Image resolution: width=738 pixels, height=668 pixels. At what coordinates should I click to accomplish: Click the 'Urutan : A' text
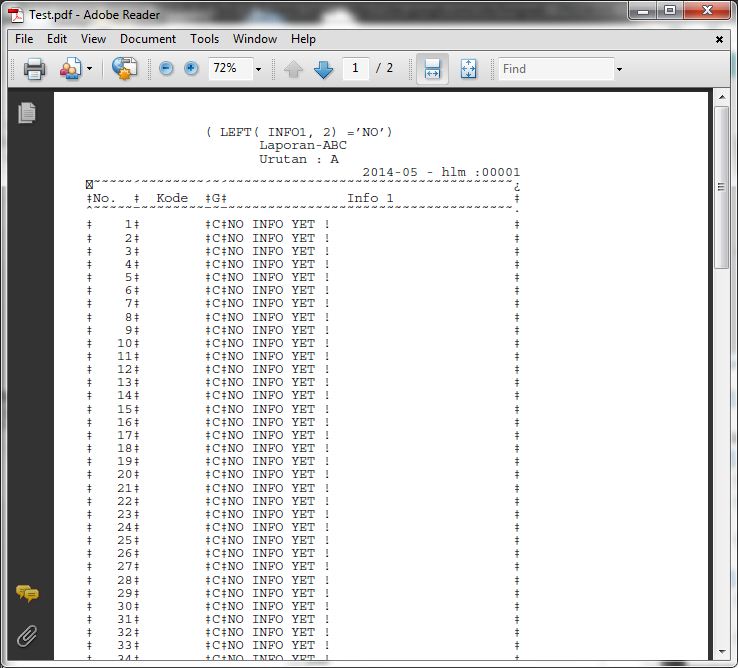(x=299, y=159)
